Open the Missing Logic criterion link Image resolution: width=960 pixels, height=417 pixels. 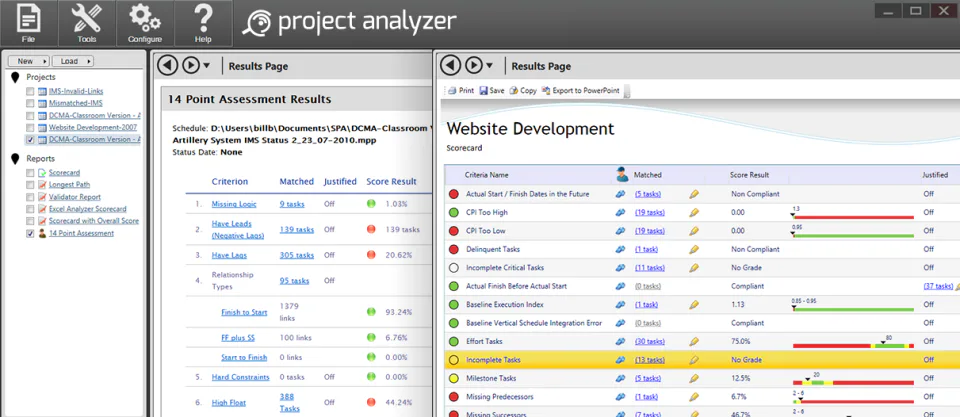[x=234, y=204]
